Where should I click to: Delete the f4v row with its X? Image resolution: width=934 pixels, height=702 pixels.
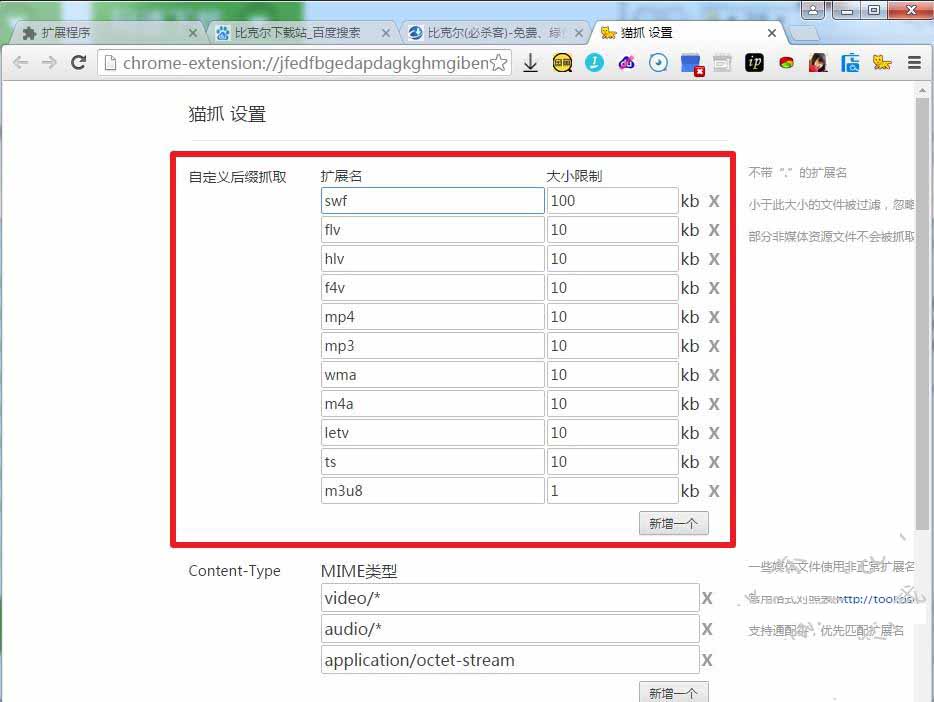coord(714,288)
